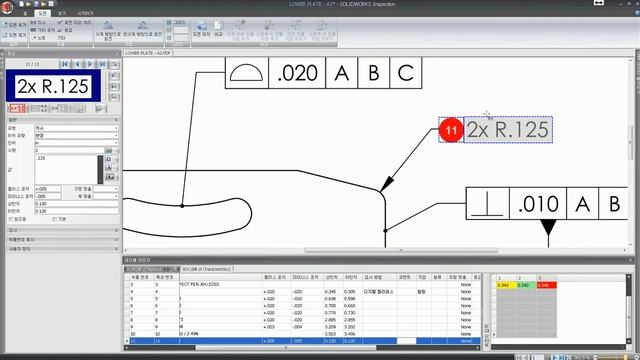Click the add drawing button in ribbon
This screenshot has height=360, width=640.
pyautogui.click(x=15, y=25)
